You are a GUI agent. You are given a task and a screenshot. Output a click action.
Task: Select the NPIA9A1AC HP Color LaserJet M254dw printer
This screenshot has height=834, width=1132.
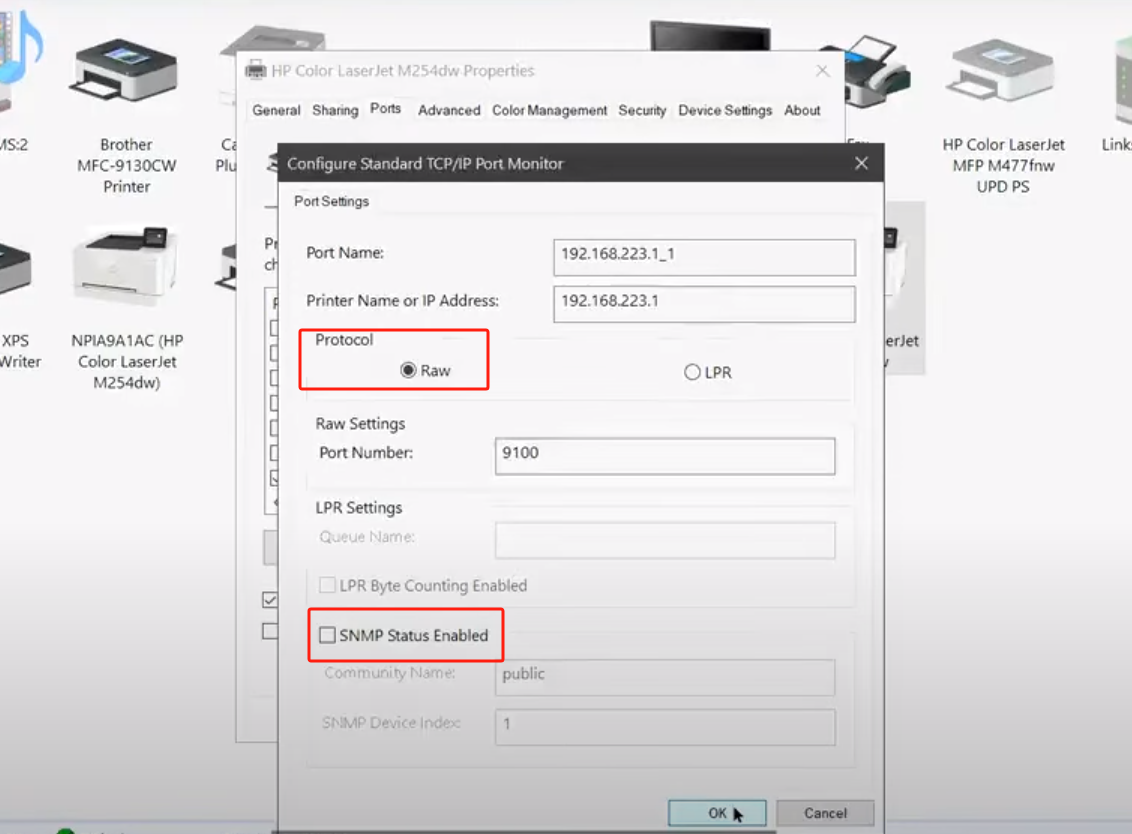pyautogui.click(x=124, y=262)
